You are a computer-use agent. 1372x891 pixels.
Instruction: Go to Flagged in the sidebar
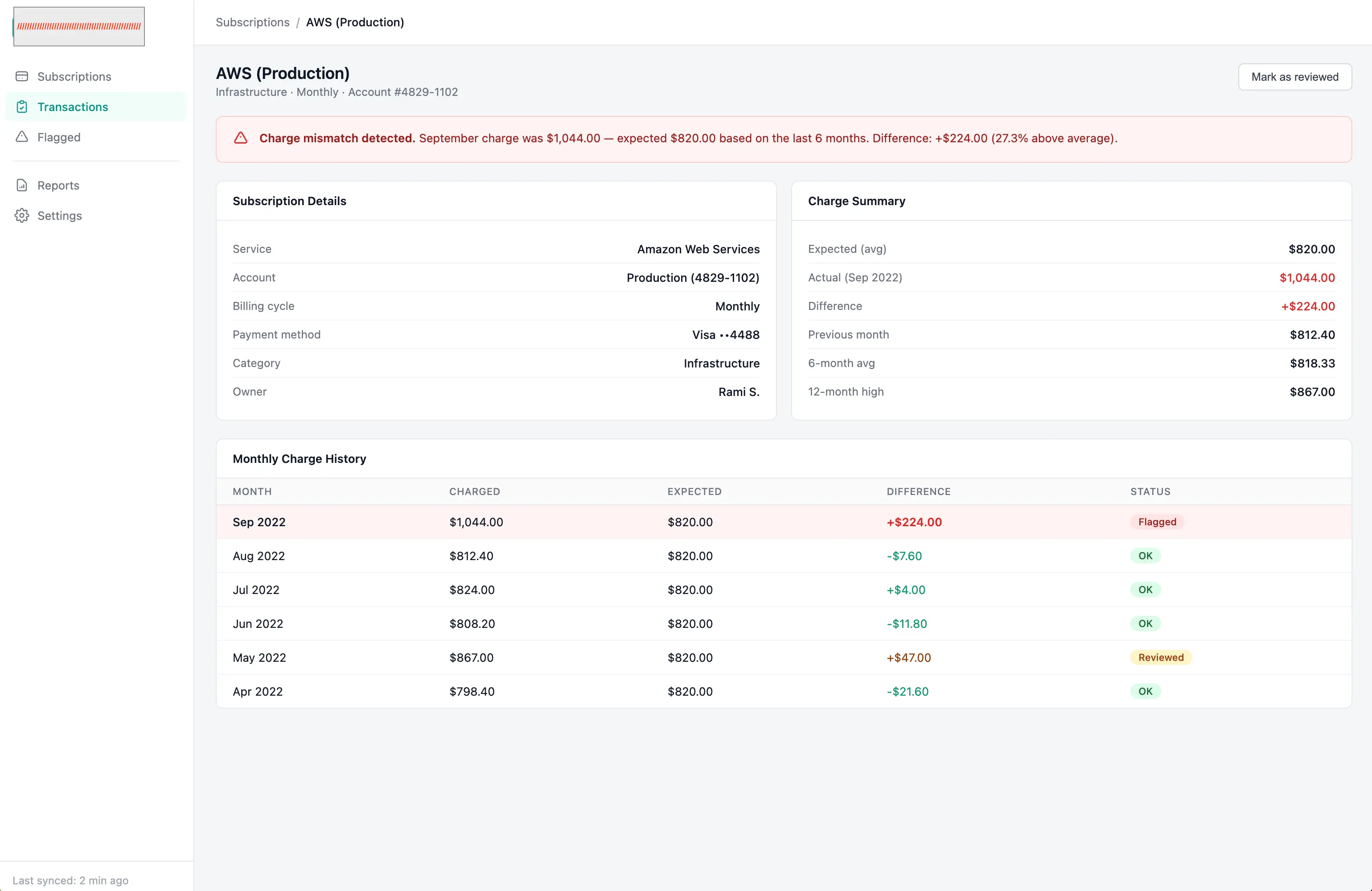(x=96, y=137)
